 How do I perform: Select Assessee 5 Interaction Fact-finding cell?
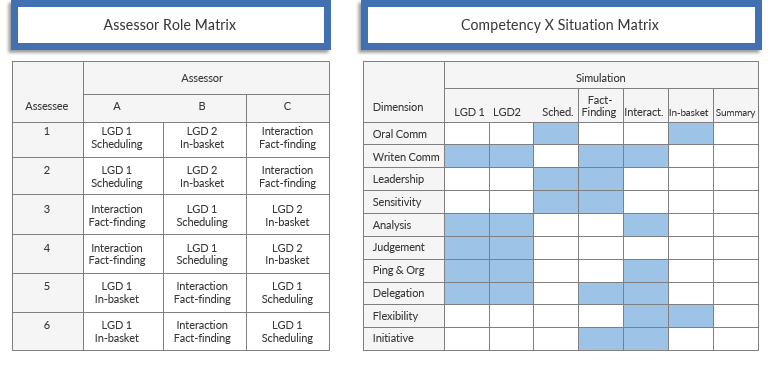point(205,293)
